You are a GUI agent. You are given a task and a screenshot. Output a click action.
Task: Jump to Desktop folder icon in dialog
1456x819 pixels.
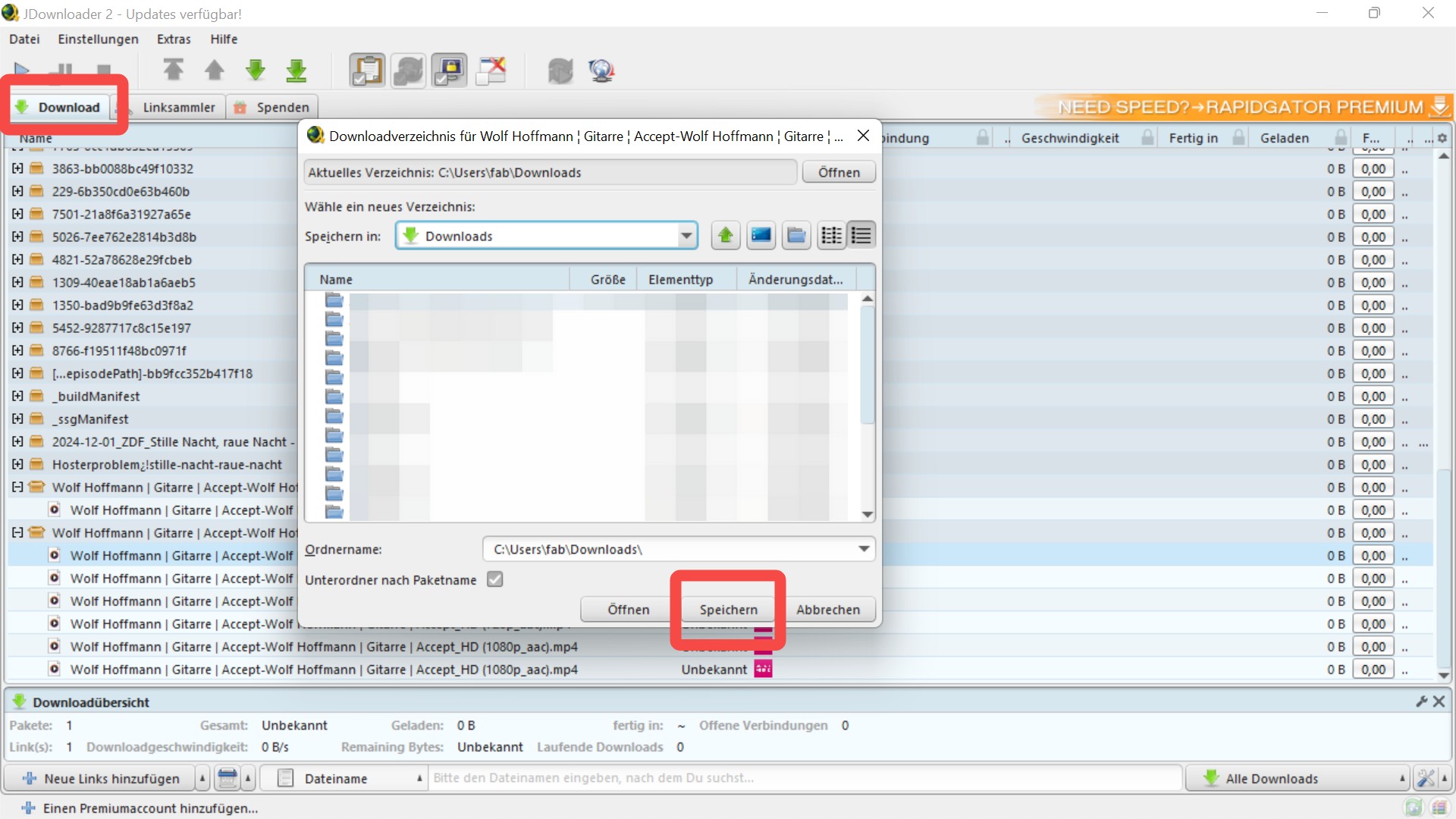761,236
